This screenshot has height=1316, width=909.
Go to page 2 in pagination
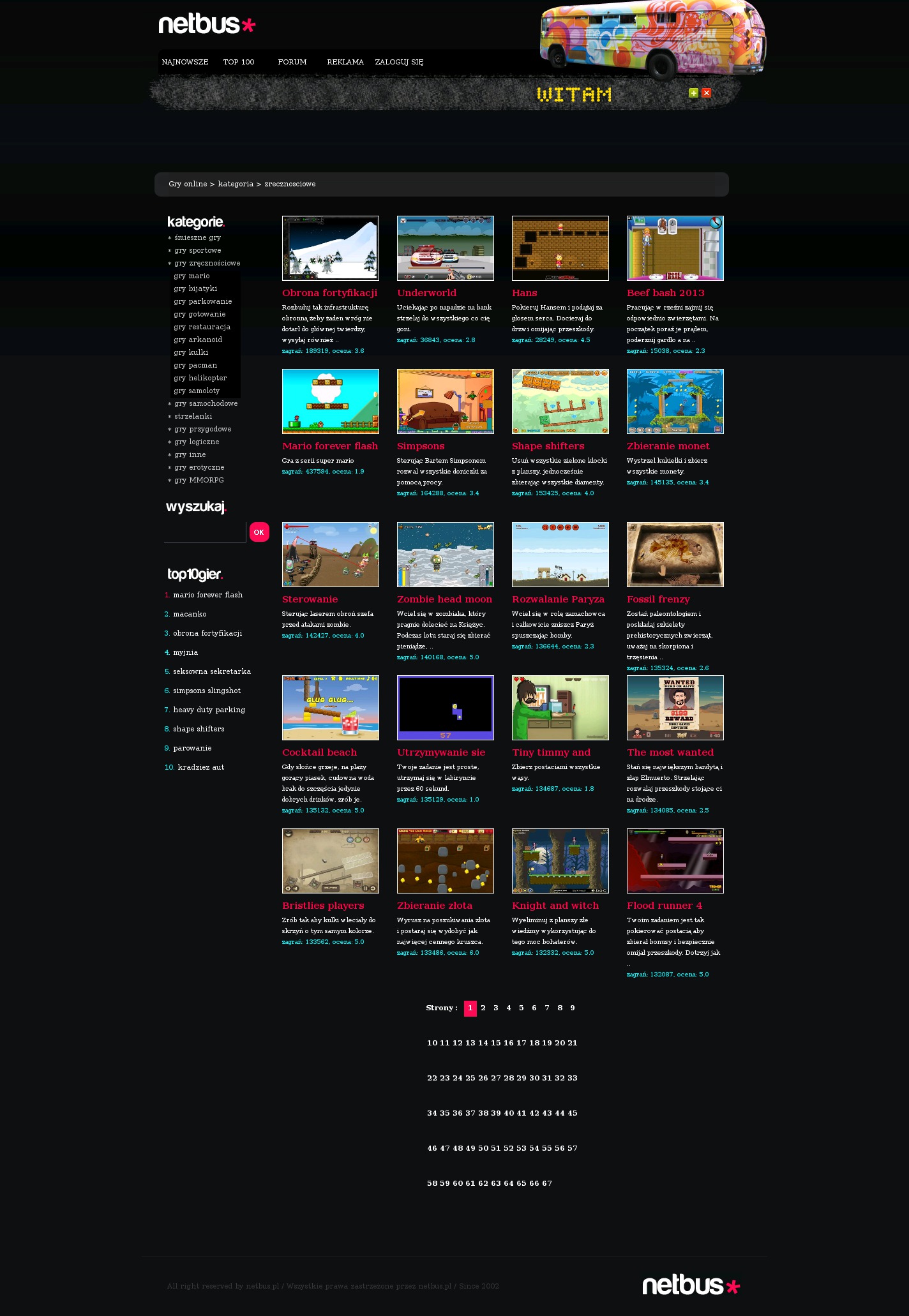[483, 1008]
